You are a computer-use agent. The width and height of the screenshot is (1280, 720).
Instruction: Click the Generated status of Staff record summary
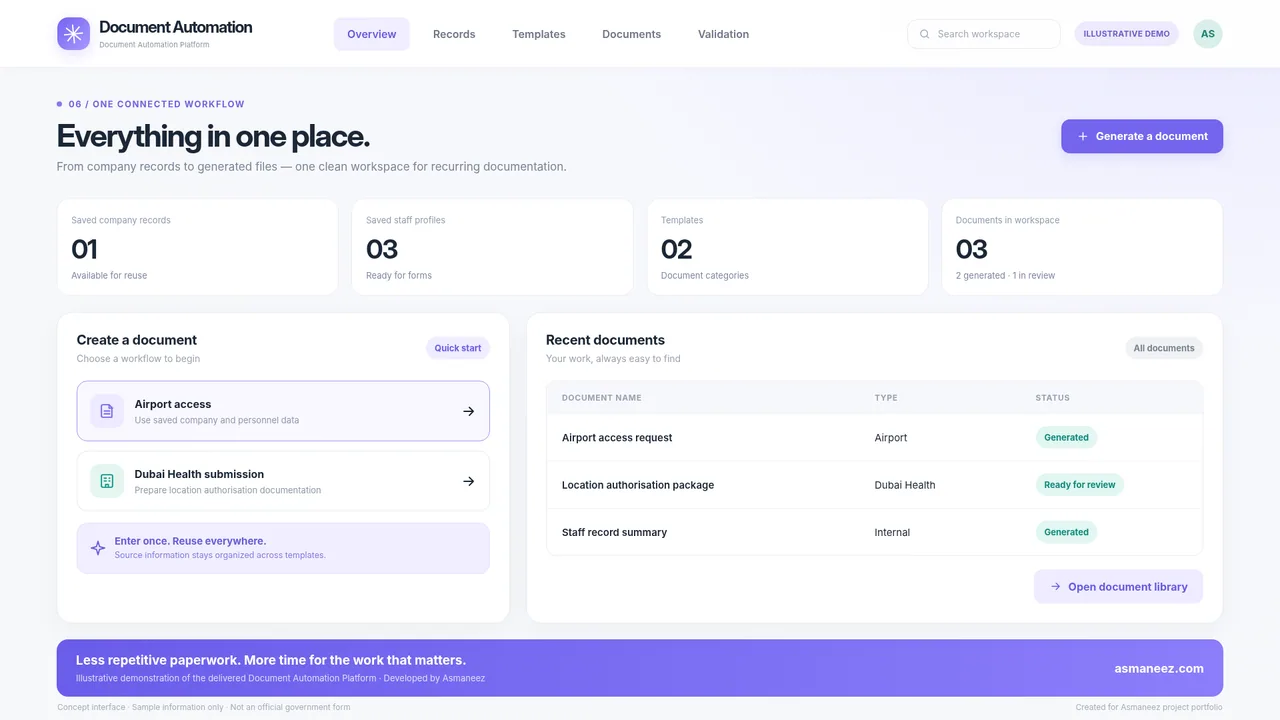1066,532
